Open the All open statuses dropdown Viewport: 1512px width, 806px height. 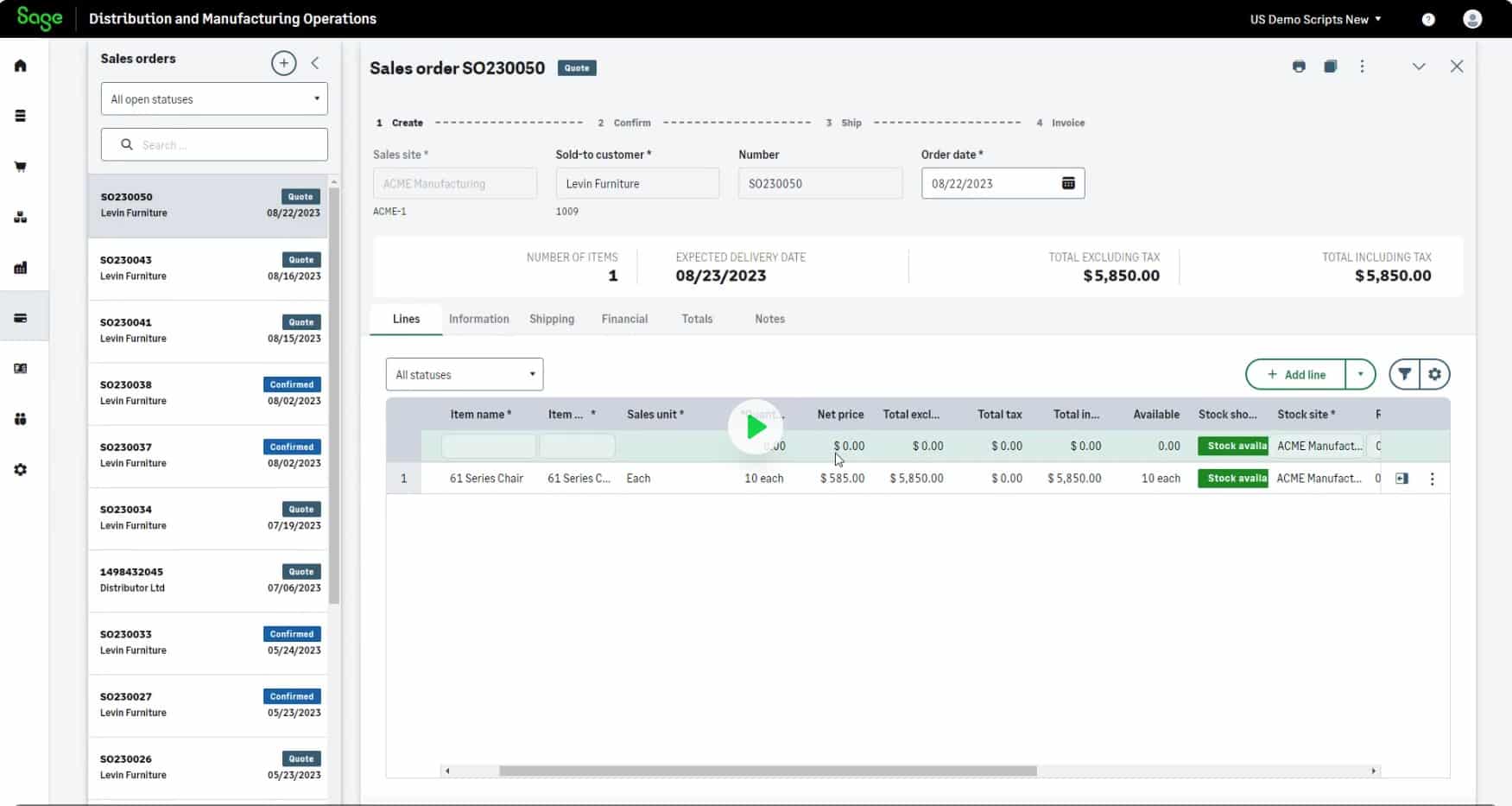pyautogui.click(x=214, y=98)
